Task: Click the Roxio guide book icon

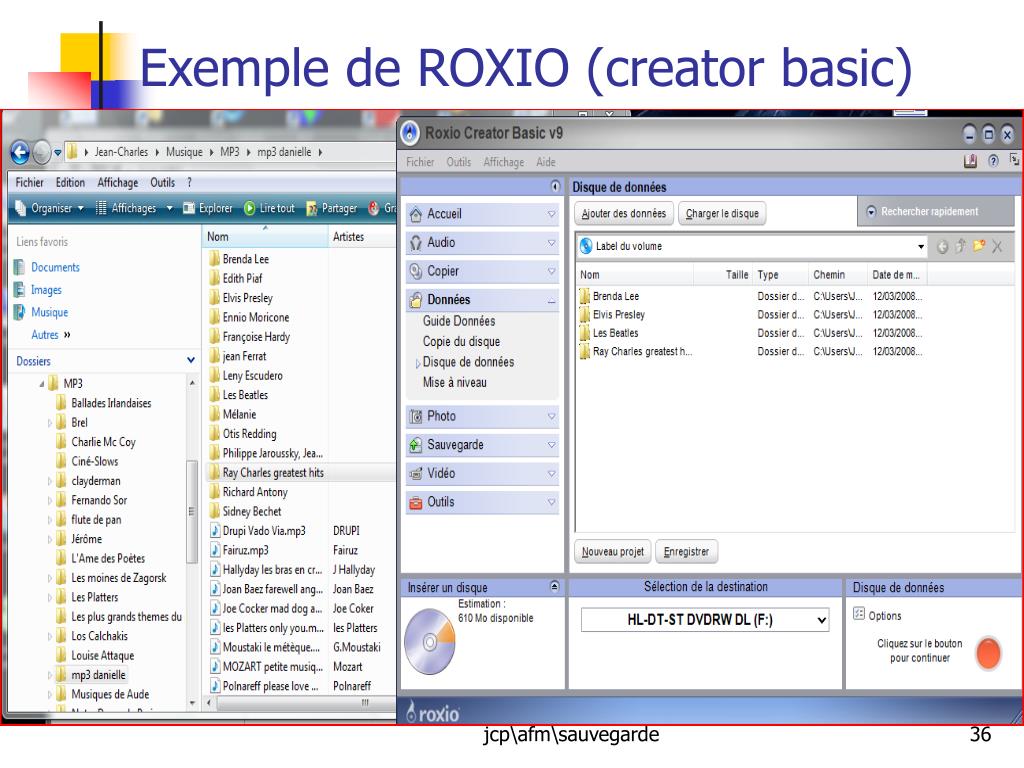Action: click(x=970, y=161)
